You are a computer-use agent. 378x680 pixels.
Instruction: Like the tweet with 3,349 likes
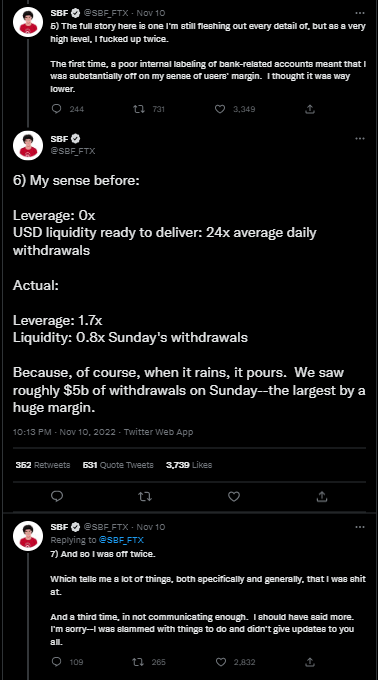pyautogui.click(x=220, y=109)
